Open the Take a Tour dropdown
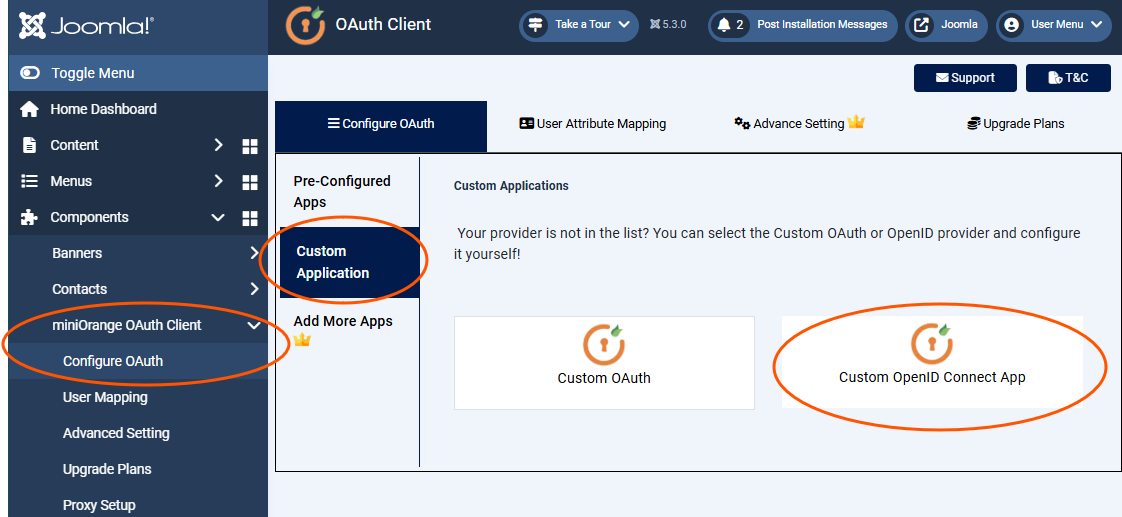This screenshot has height=517, width=1122. (x=579, y=25)
